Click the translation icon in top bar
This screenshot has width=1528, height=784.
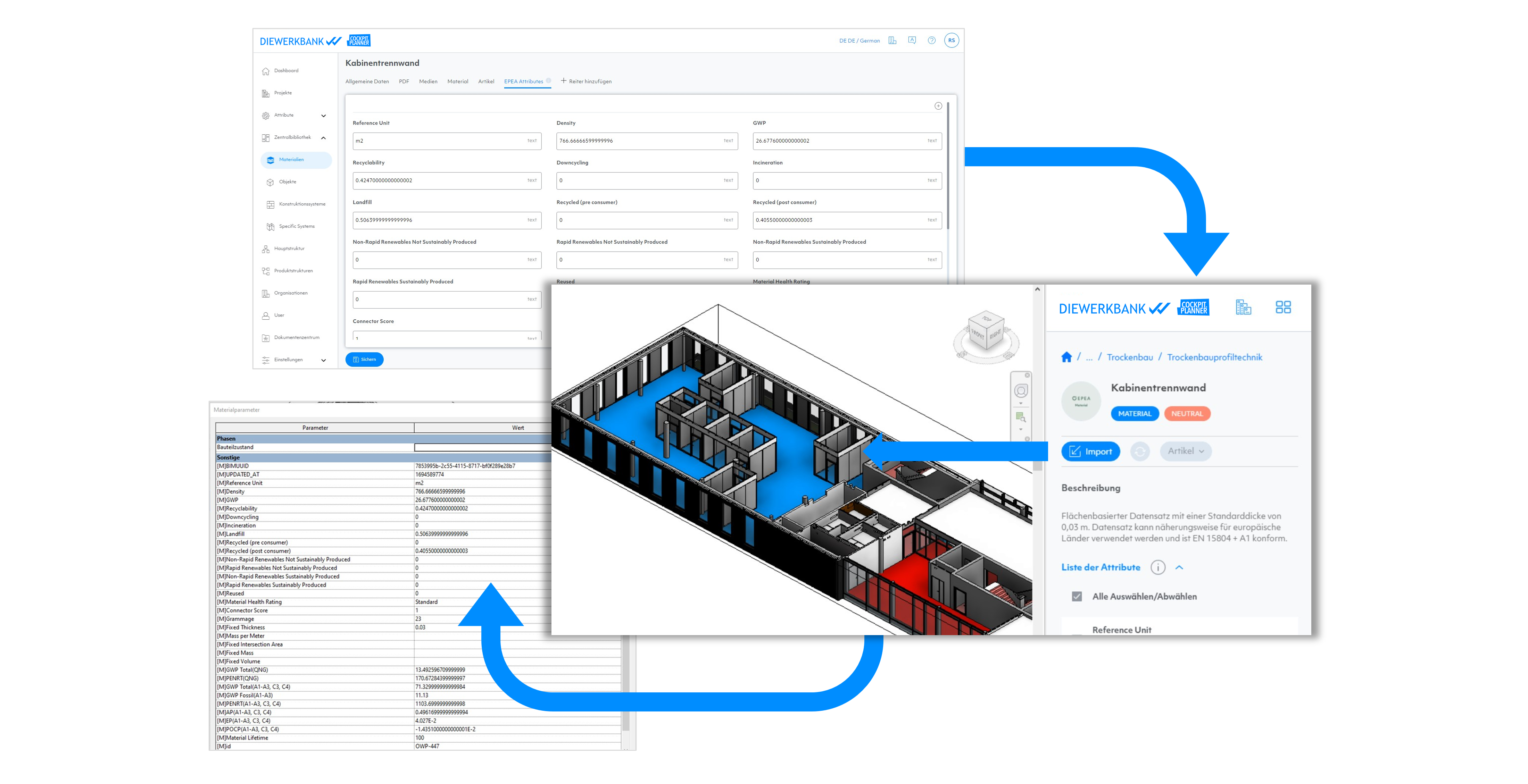(912, 40)
